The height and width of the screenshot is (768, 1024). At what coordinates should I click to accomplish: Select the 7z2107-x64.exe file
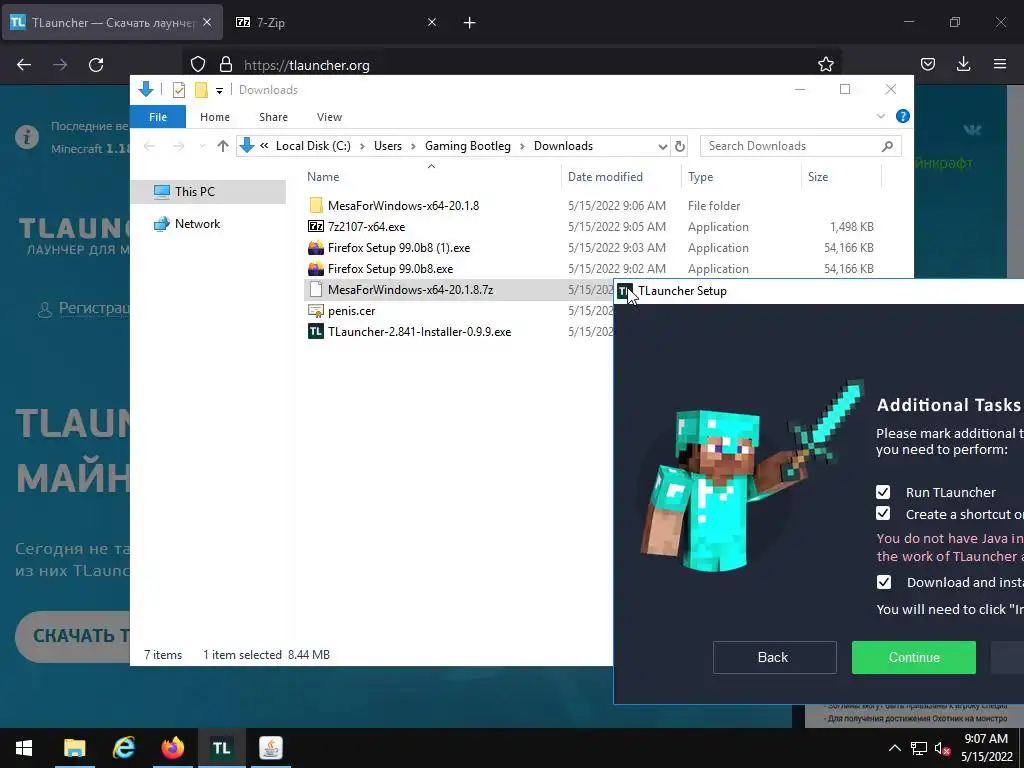(x=366, y=227)
